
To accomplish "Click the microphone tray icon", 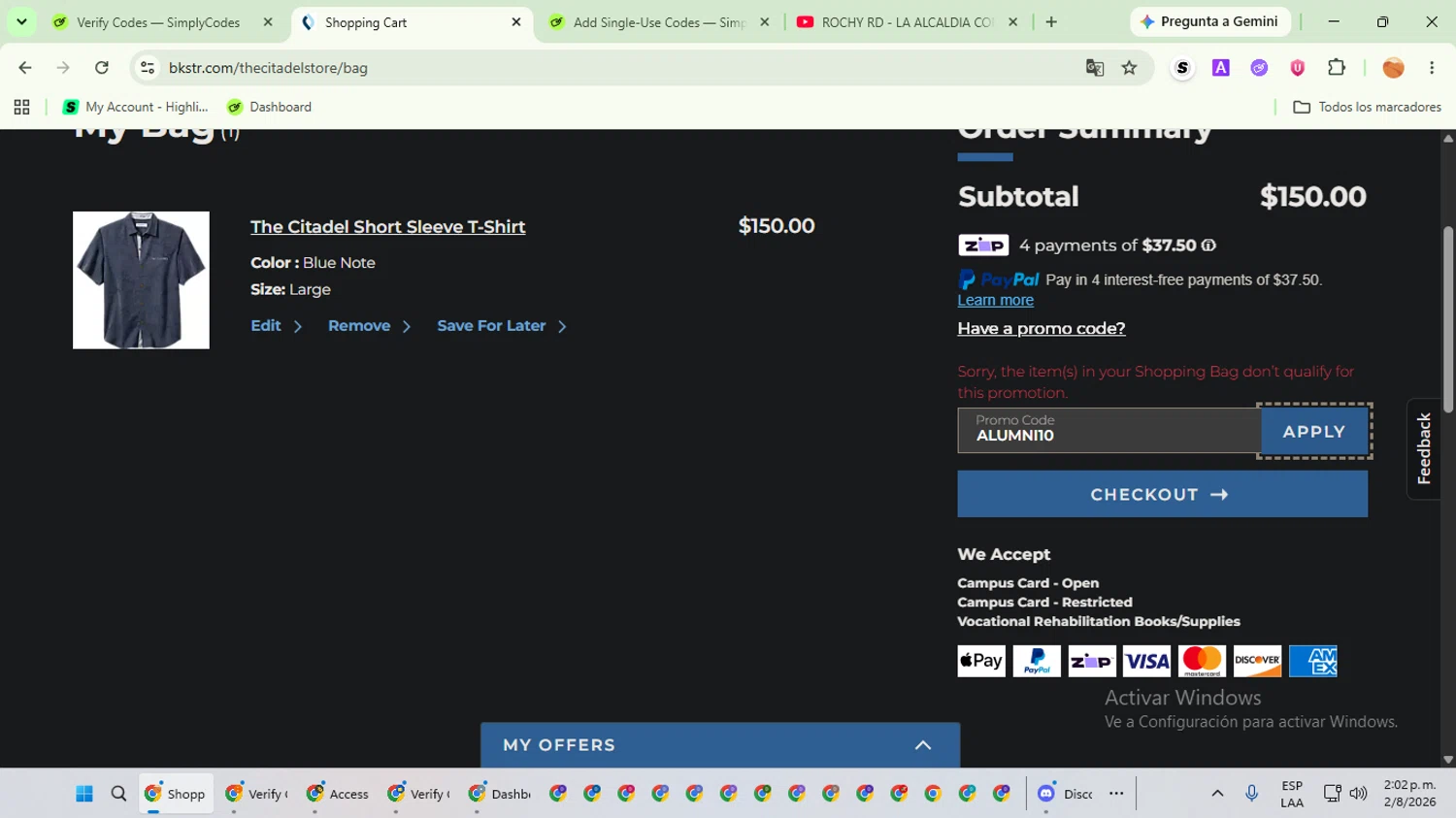I will click(1251, 794).
